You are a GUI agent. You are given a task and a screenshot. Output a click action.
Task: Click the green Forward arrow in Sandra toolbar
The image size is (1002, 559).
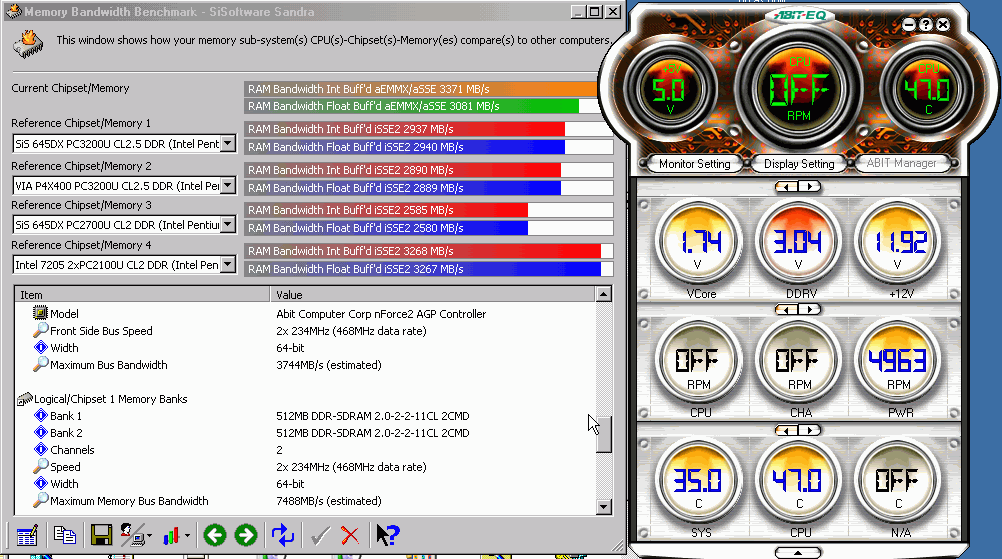(x=246, y=535)
